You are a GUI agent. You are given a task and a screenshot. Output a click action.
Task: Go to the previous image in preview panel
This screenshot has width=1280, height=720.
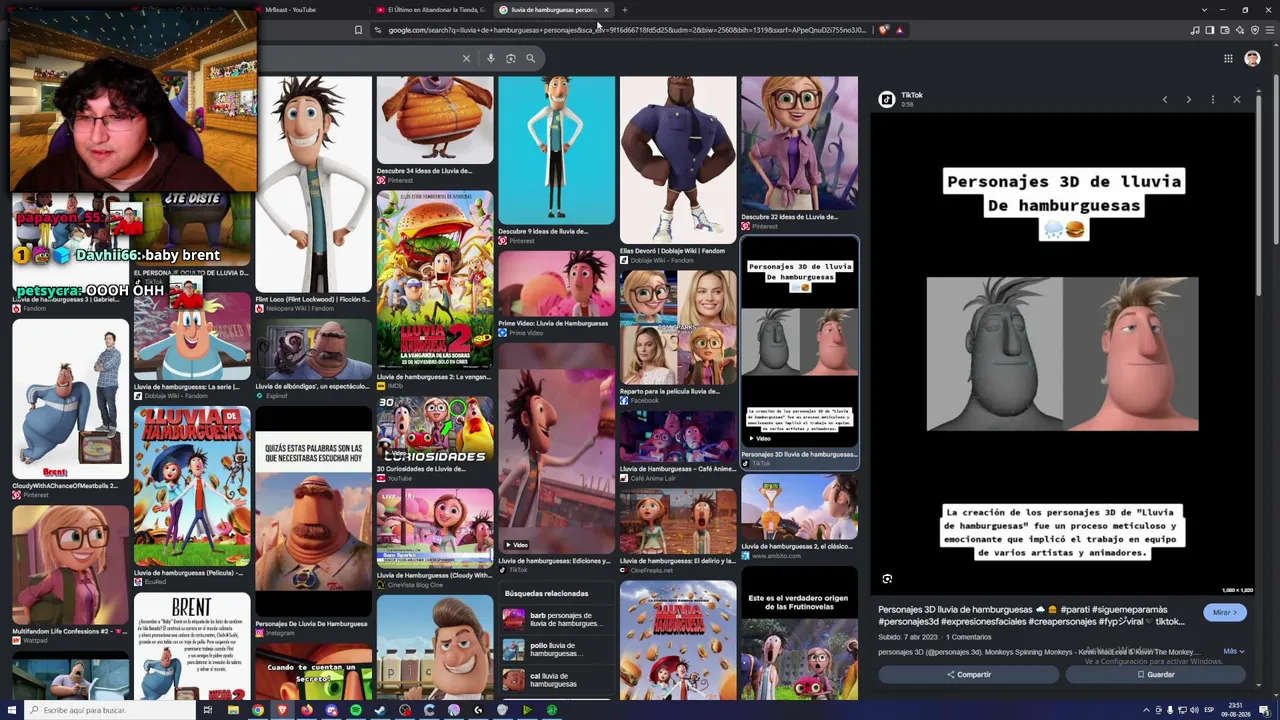(1164, 99)
